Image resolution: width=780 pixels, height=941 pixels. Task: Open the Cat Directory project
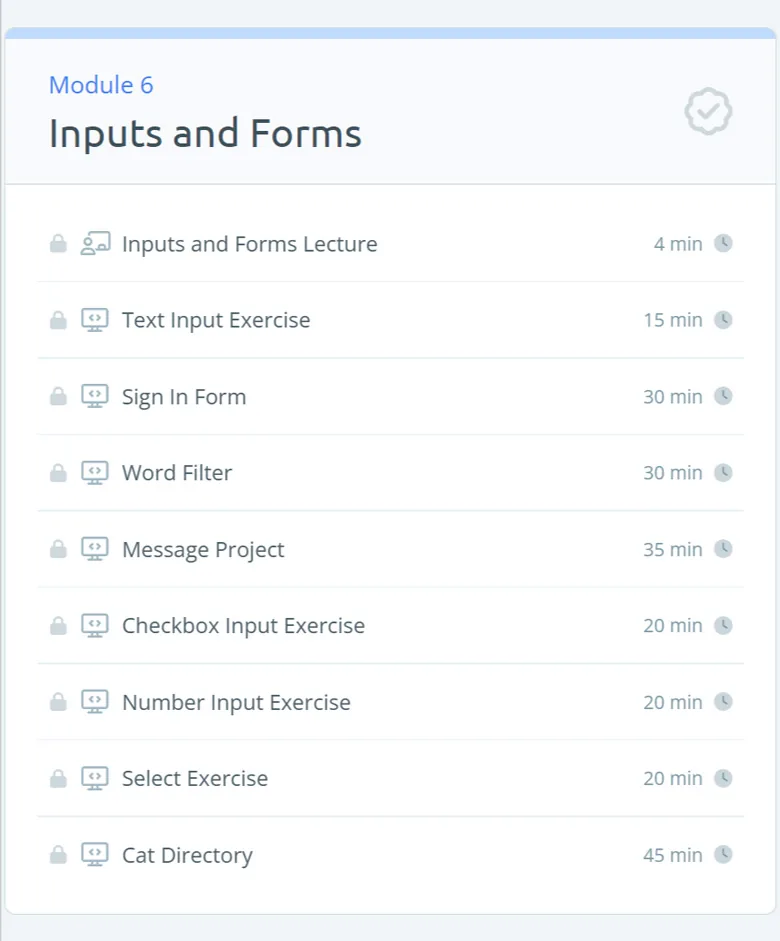coord(391,855)
